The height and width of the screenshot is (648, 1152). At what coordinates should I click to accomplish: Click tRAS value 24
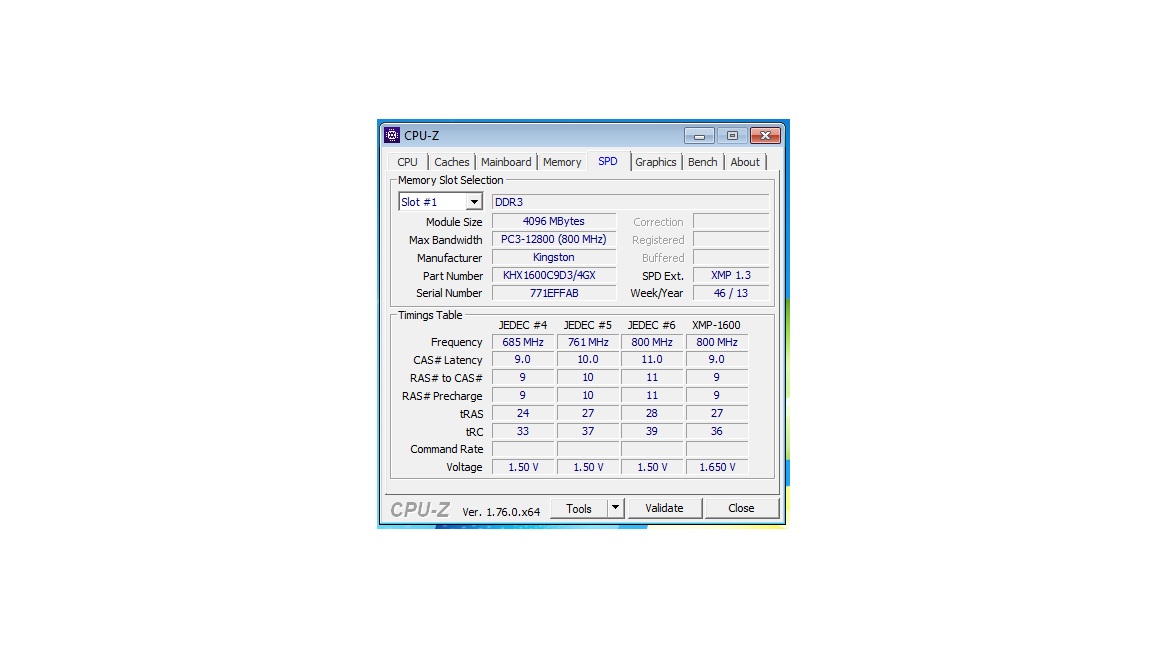tap(523, 414)
